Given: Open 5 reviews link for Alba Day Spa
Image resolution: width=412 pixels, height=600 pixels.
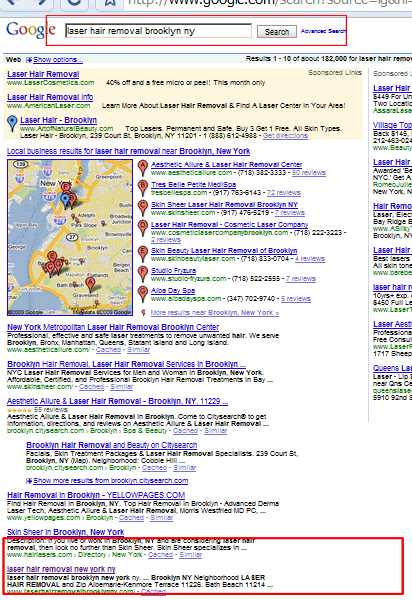Looking at the screenshot, I should (296, 299).
